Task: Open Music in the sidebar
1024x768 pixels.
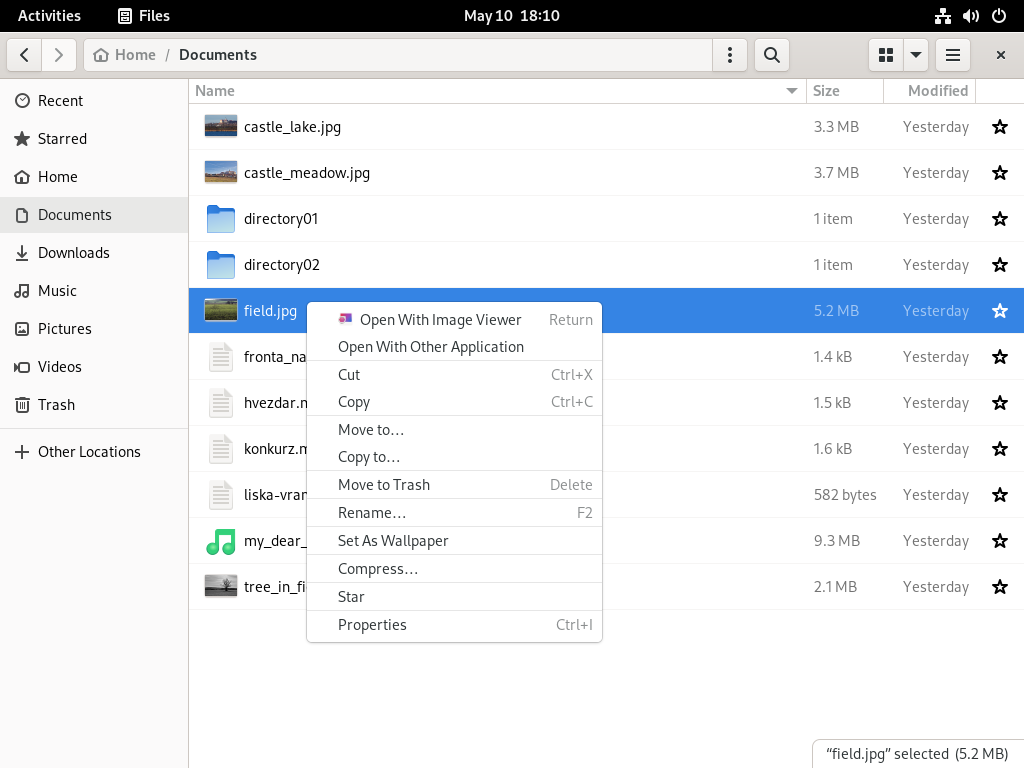Action: coord(94,291)
